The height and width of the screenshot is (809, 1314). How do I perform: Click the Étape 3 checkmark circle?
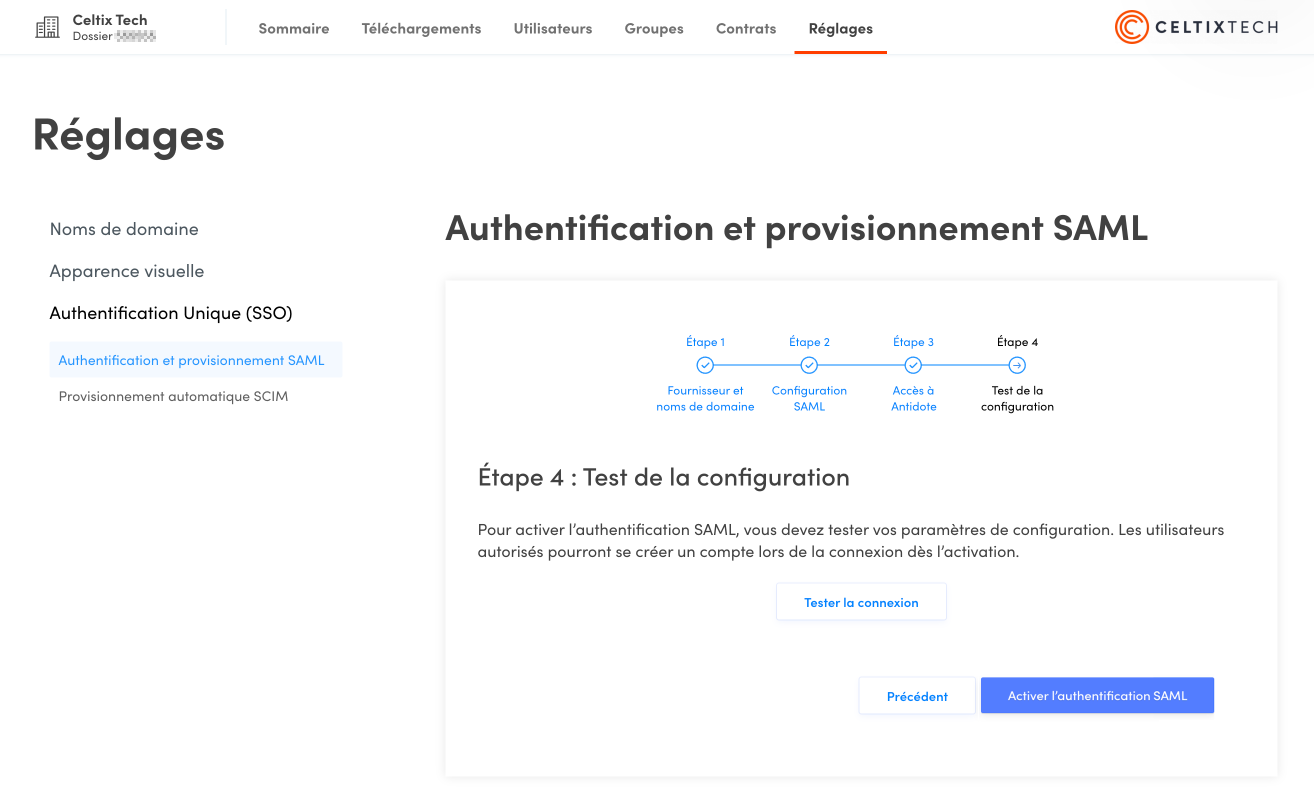click(x=913, y=366)
